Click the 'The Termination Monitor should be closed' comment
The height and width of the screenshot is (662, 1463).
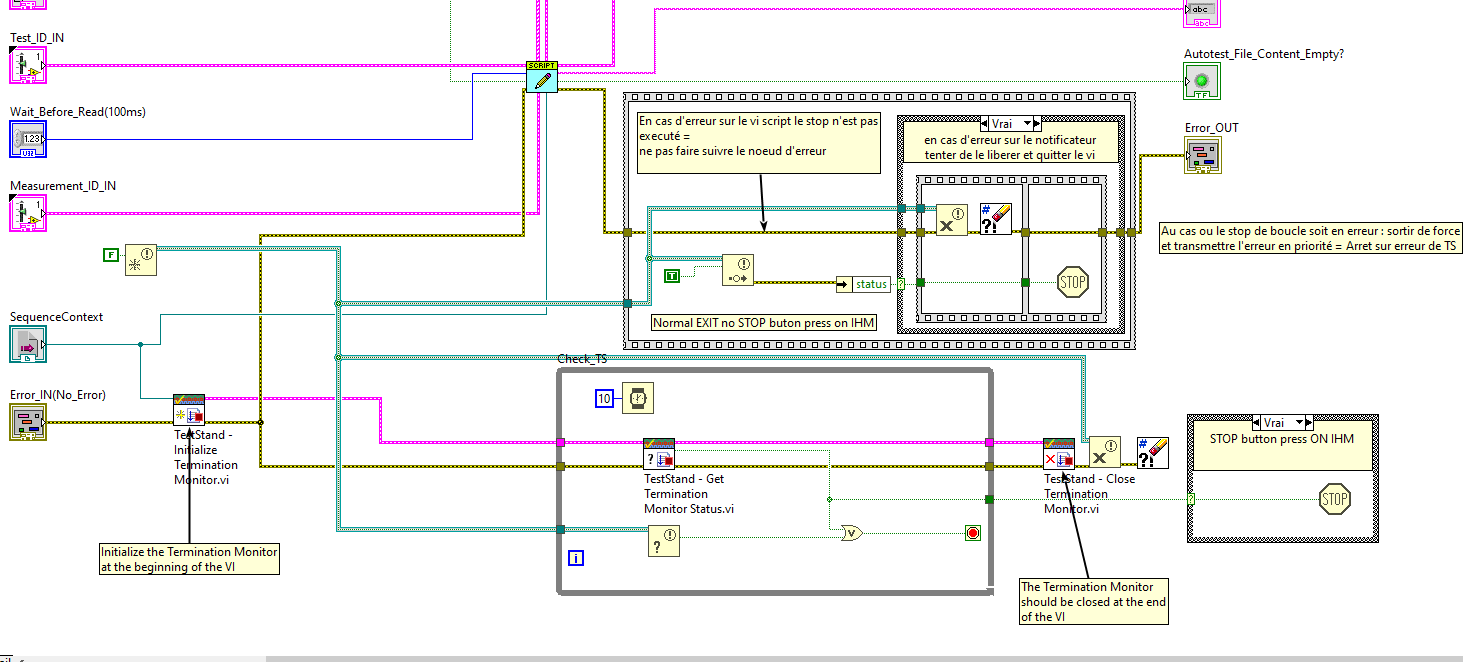coord(1093,602)
